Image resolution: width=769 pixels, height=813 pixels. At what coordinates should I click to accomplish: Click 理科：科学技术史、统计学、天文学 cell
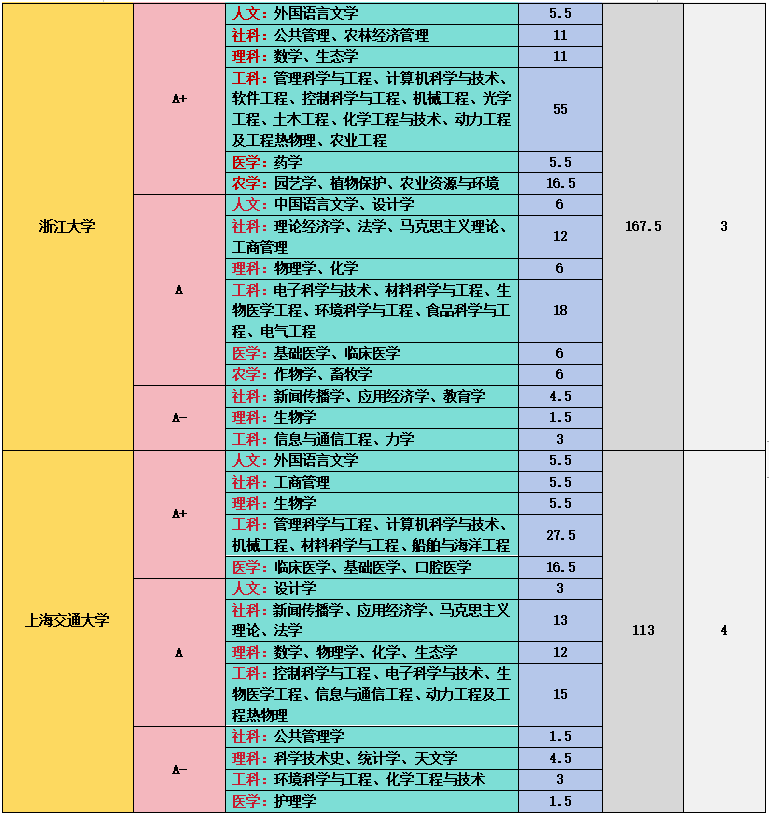point(372,759)
